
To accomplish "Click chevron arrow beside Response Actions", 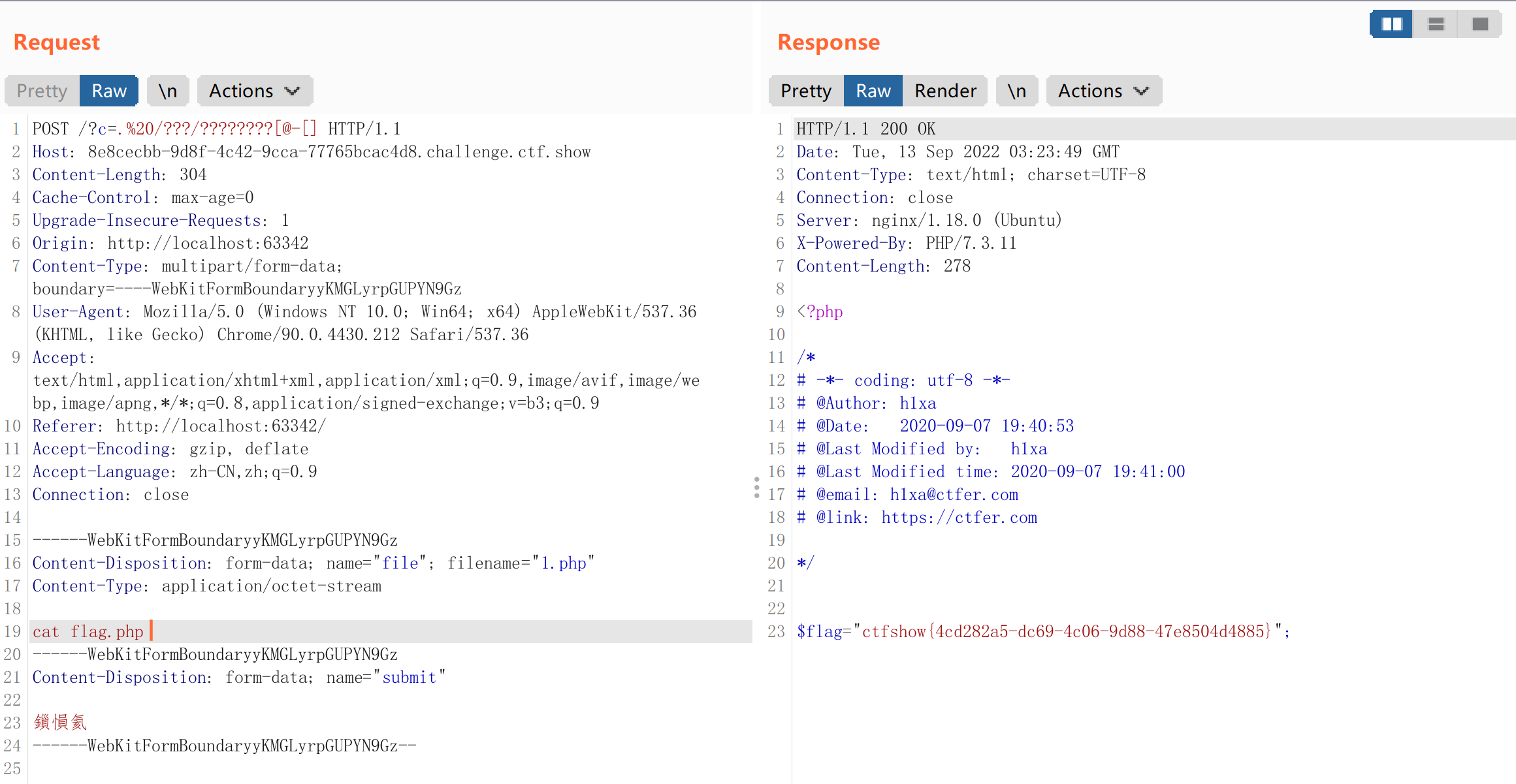I will point(1141,91).
